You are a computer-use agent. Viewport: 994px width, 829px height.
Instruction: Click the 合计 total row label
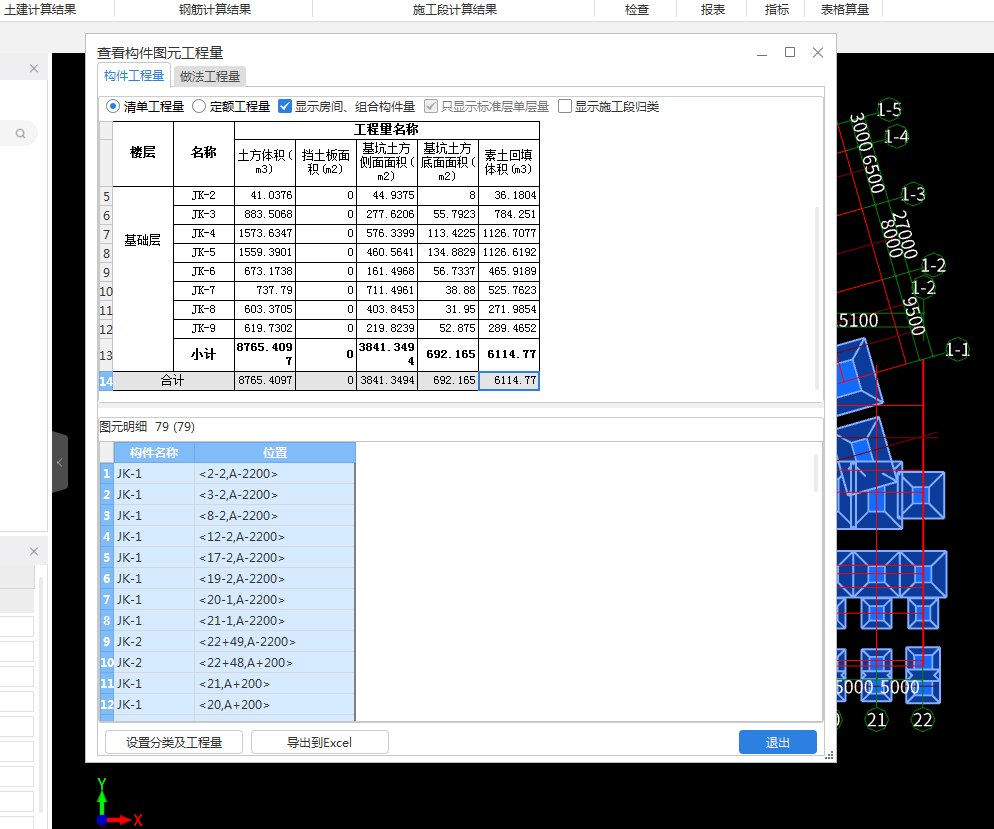coord(173,380)
